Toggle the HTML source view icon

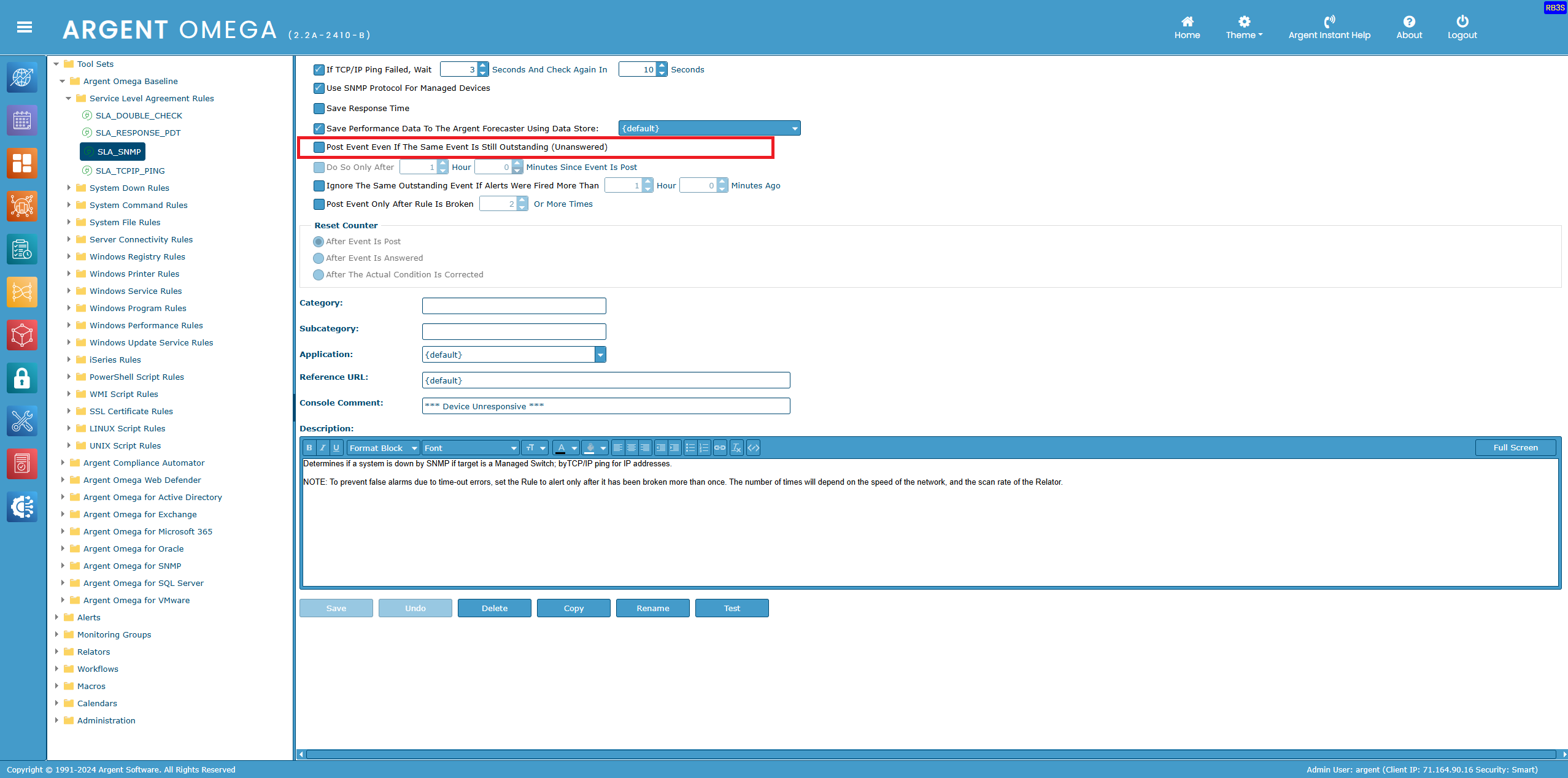754,448
